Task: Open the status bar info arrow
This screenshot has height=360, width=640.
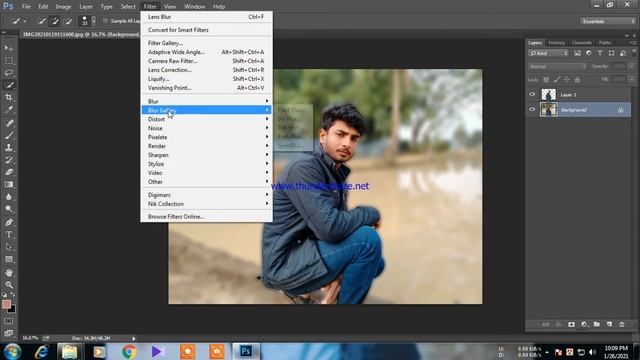Action: coord(133,338)
